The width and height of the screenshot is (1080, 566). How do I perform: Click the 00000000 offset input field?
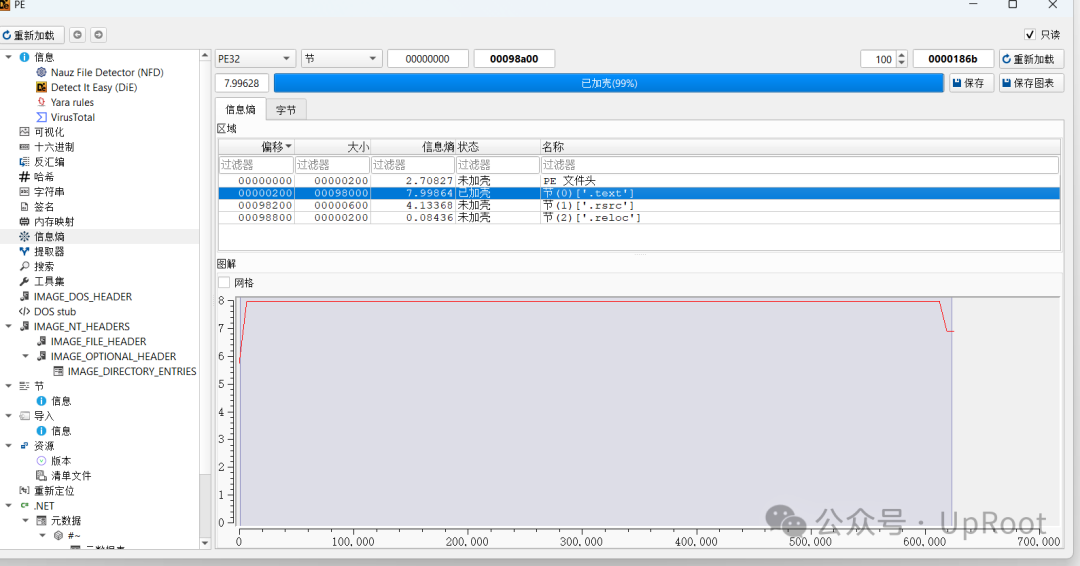(x=428, y=59)
